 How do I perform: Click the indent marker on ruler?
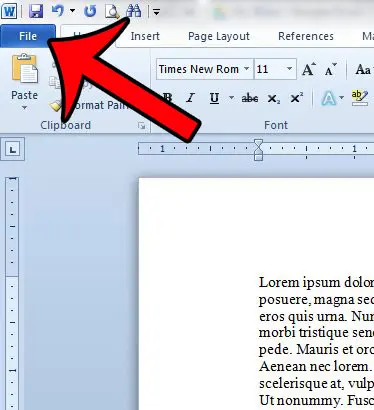pyautogui.click(x=258, y=150)
